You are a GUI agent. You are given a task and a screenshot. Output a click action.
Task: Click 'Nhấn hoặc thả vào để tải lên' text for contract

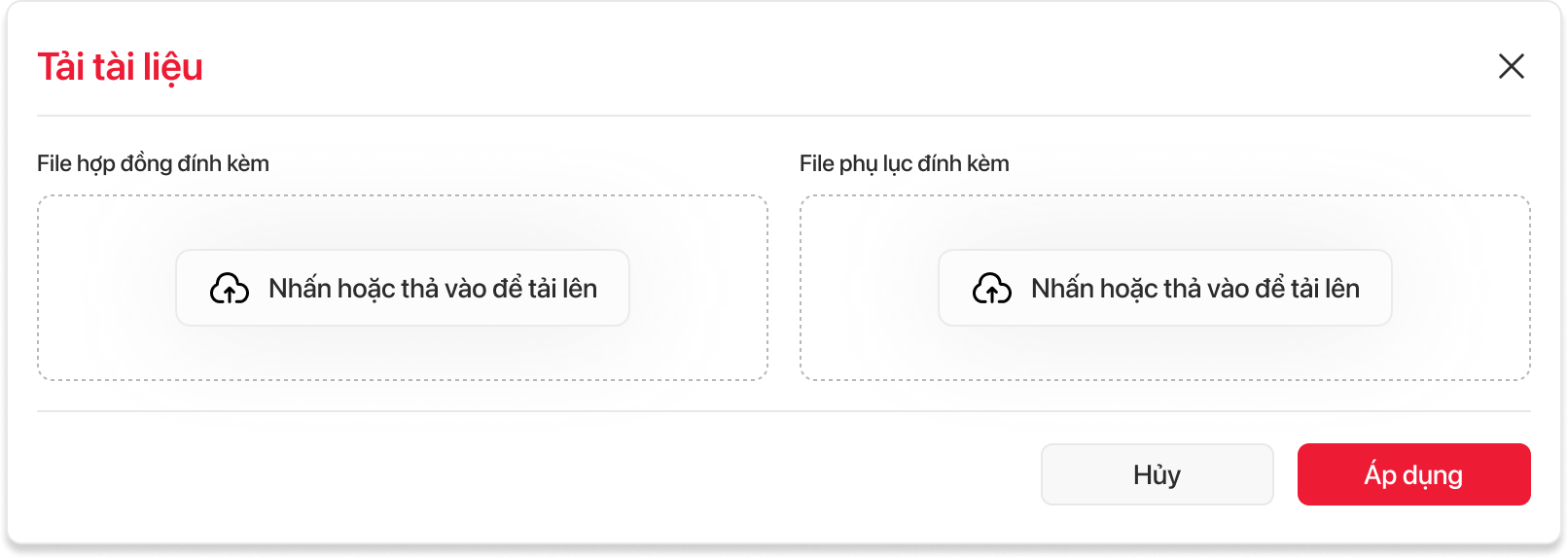[433, 289]
